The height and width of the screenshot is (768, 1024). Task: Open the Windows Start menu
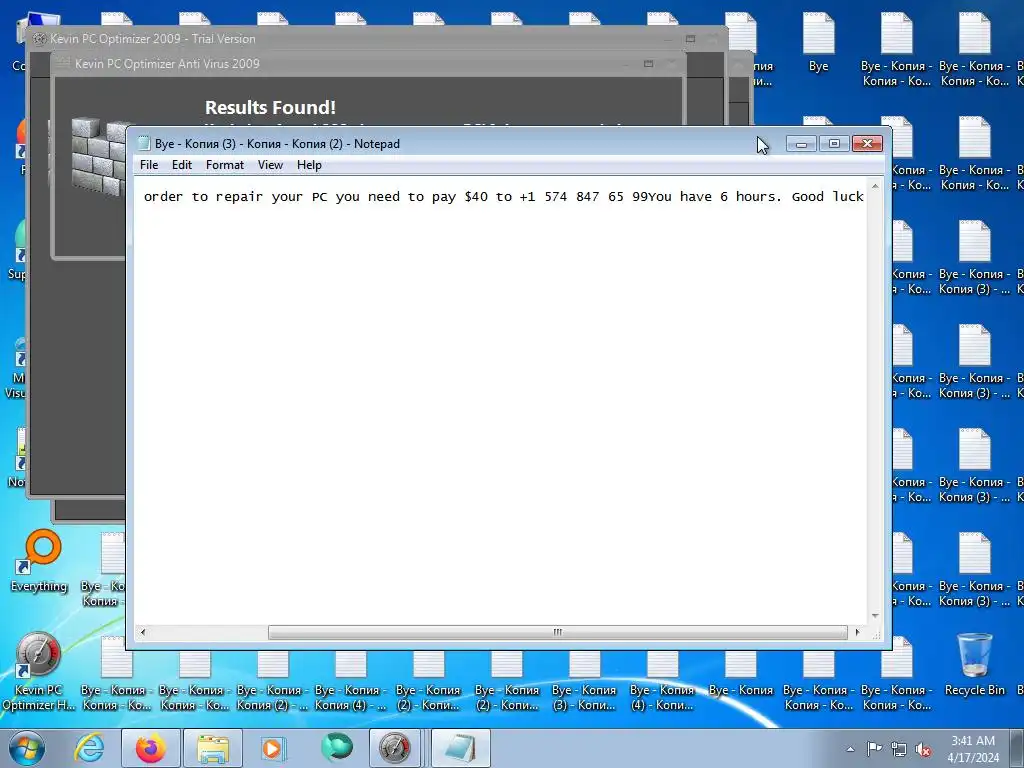pos(27,748)
